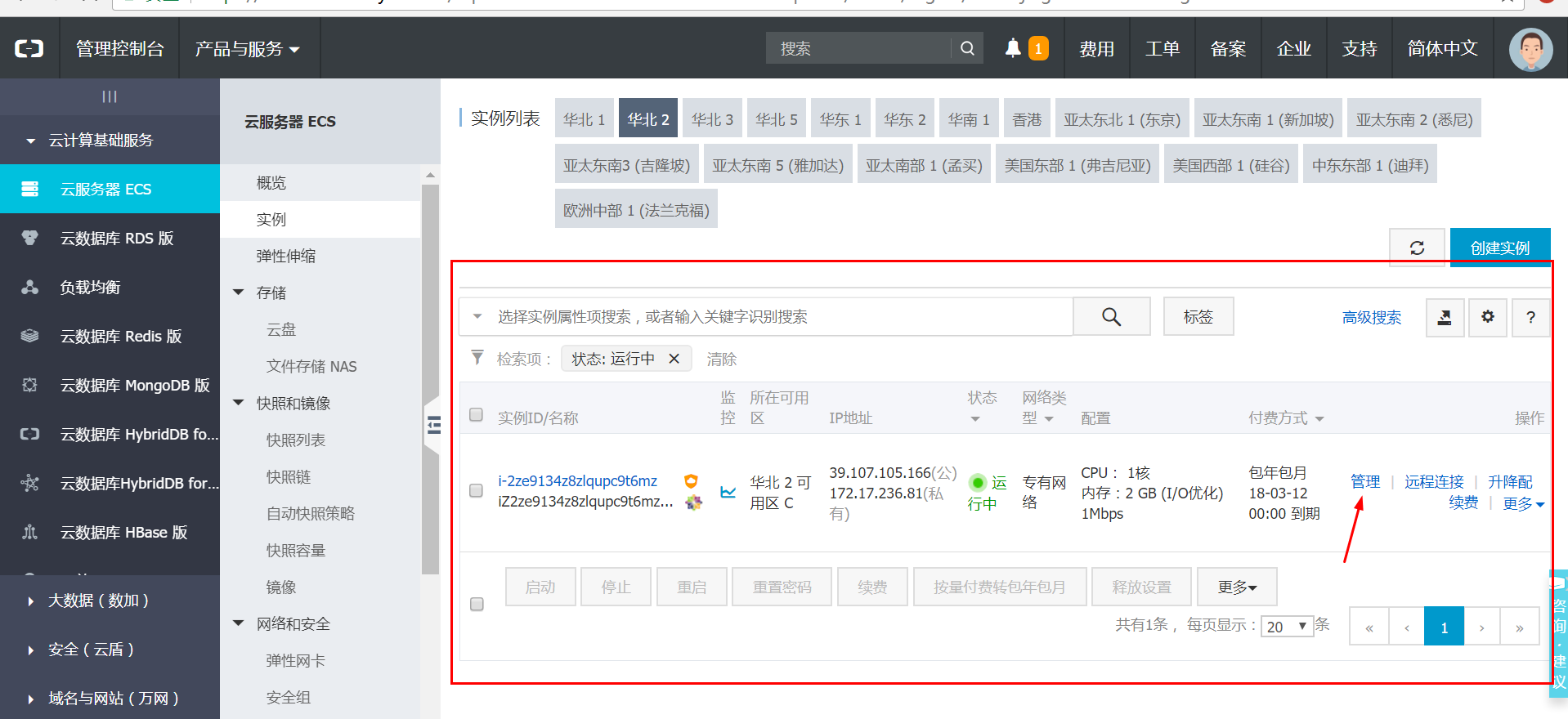Viewport: 1568px width, 719px height.
Task: Click the filter funnel icon
Action: [477, 358]
